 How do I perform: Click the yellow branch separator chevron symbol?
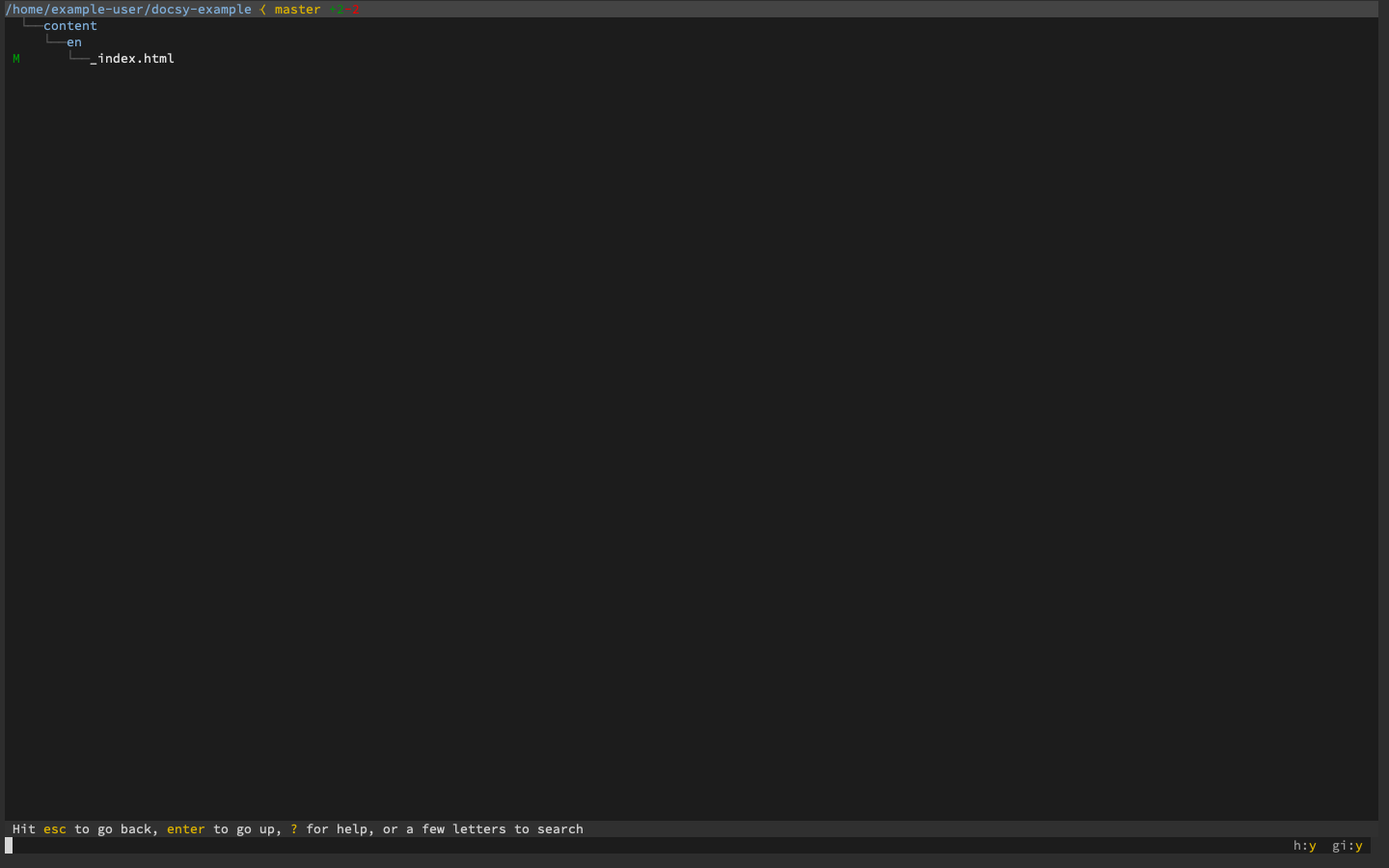(x=261, y=9)
